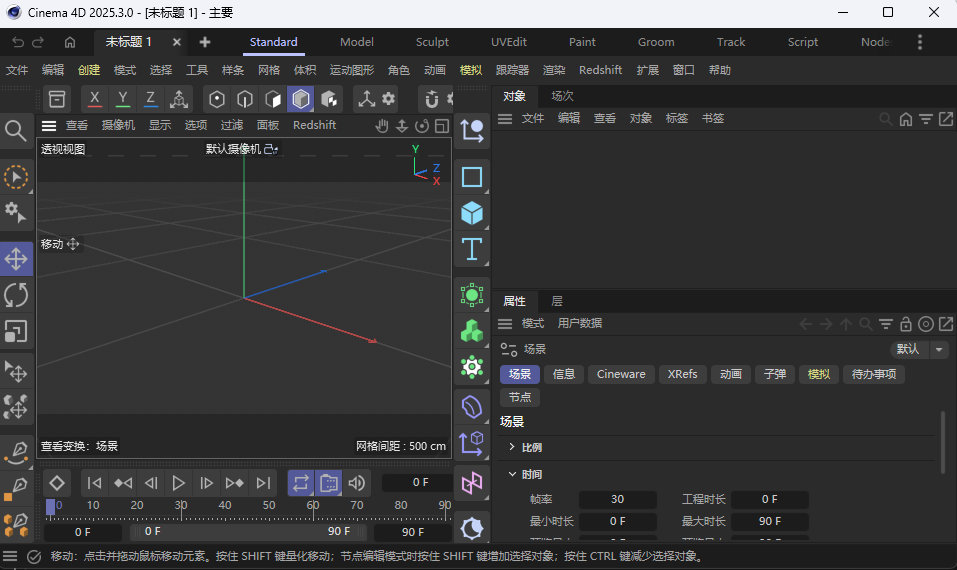
Task: Play the animation forward
Action: point(178,483)
